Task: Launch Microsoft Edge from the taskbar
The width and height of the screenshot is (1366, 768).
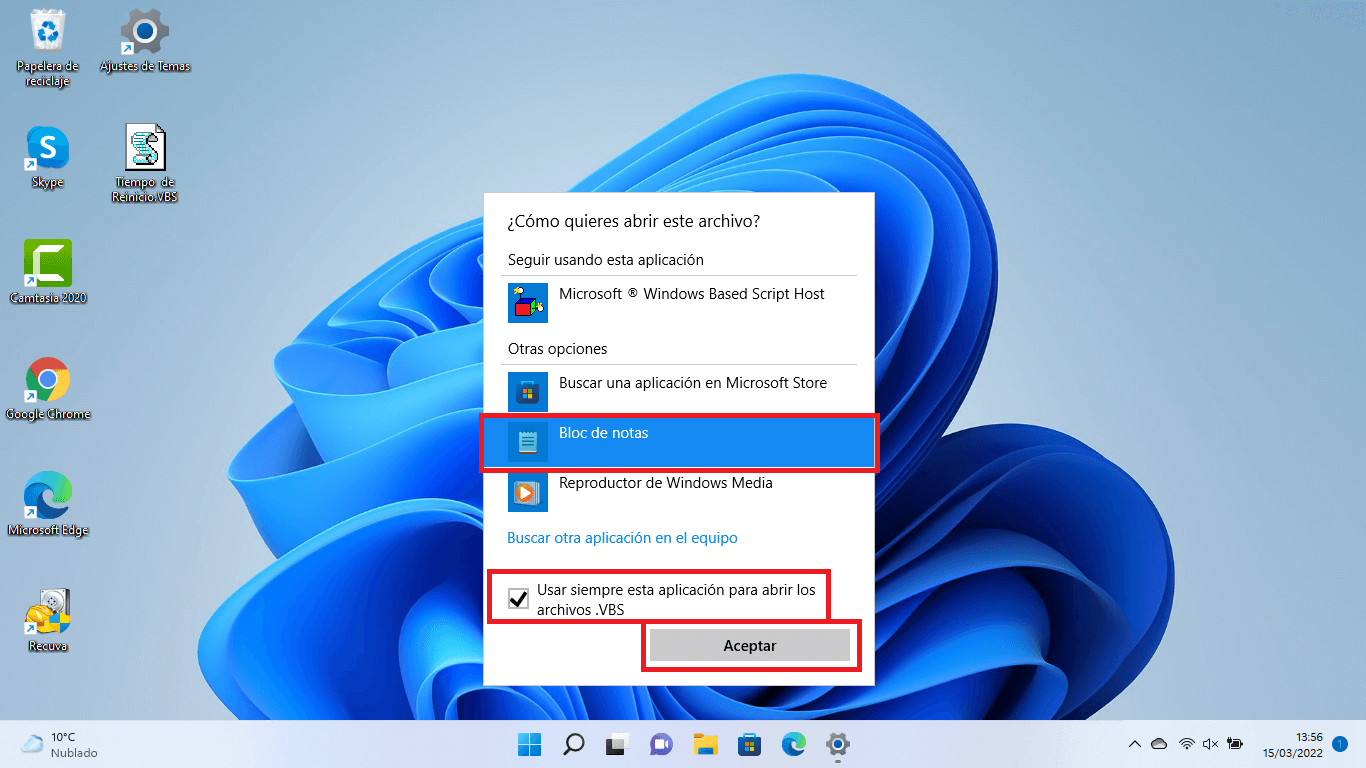Action: pos(794,744)
